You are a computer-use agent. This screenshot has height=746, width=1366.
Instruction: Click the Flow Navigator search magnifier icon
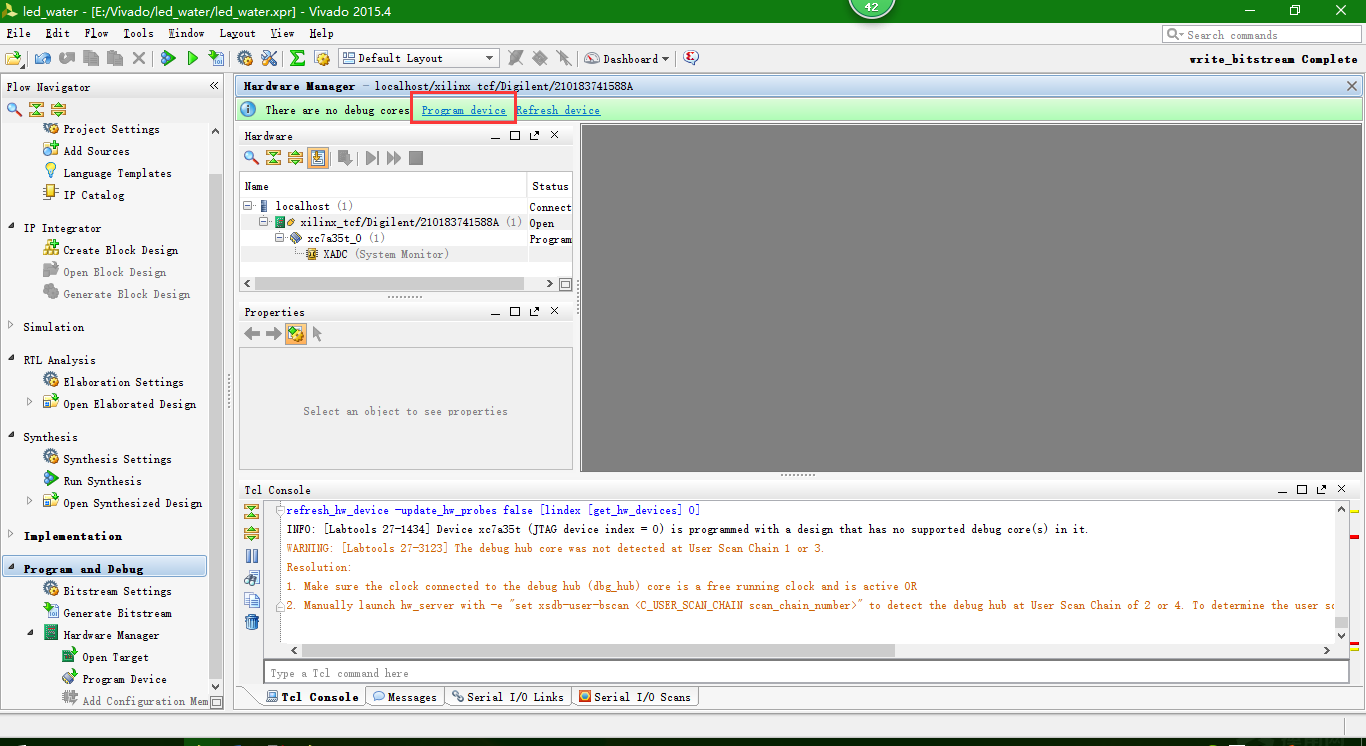coord(14,109)
